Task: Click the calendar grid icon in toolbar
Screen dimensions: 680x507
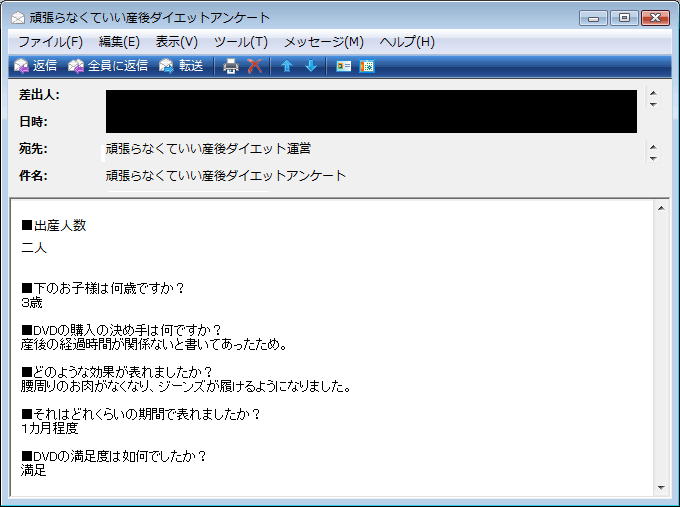Action: pyautogui.click(x=367, y=66)
